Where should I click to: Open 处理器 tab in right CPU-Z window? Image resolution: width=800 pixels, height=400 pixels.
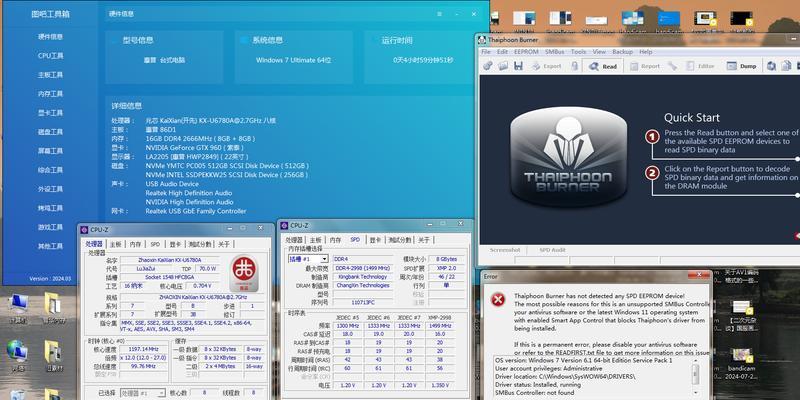pos(294,240)
